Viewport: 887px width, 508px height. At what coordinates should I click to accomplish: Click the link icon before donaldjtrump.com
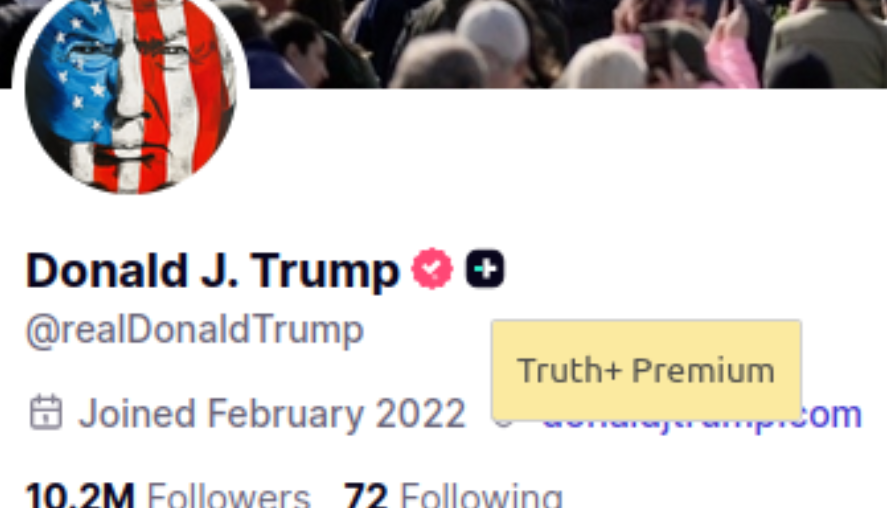coord(503,421)
